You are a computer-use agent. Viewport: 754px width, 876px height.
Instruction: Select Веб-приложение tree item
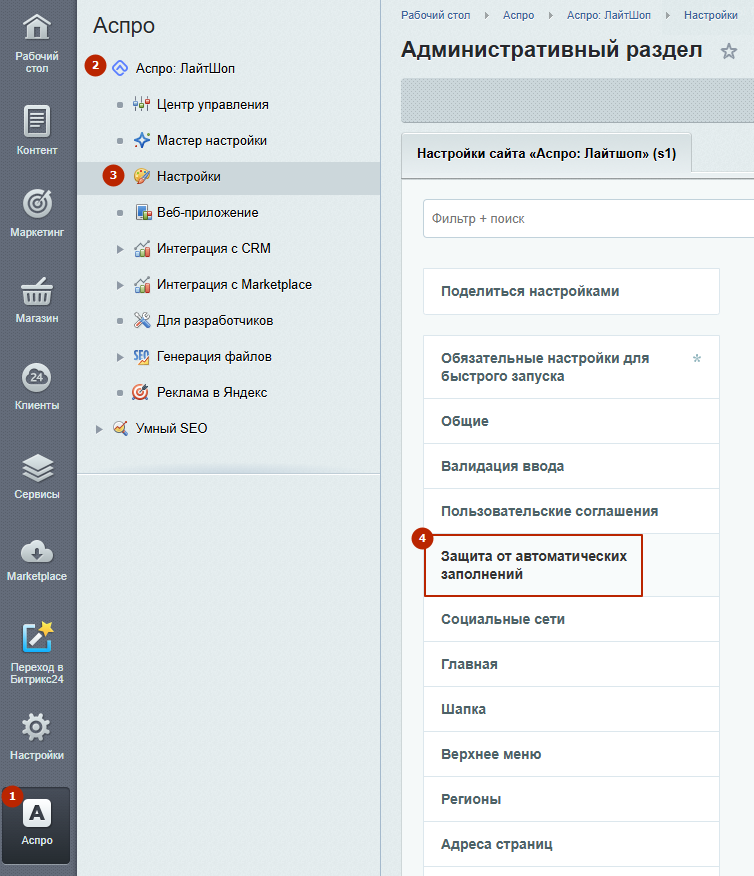[x=207, y=212]
